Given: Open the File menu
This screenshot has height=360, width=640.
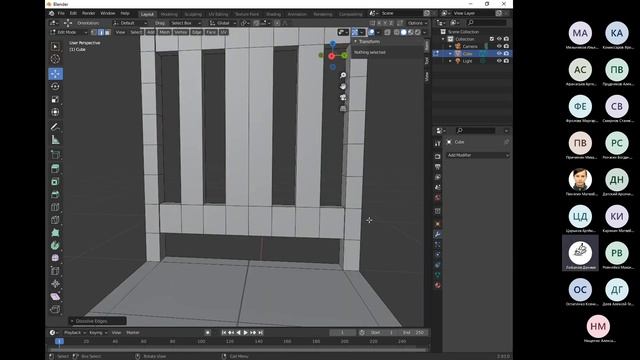Looking at the screenshot, I should pos(61,13).
